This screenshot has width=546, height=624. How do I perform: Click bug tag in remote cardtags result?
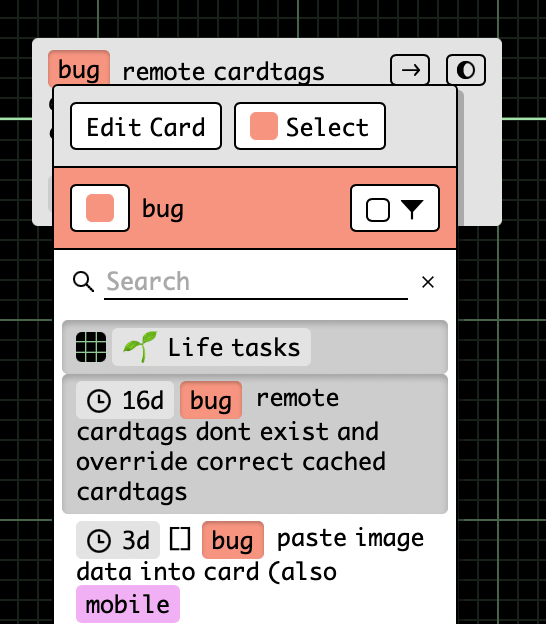tap(211, 400)
